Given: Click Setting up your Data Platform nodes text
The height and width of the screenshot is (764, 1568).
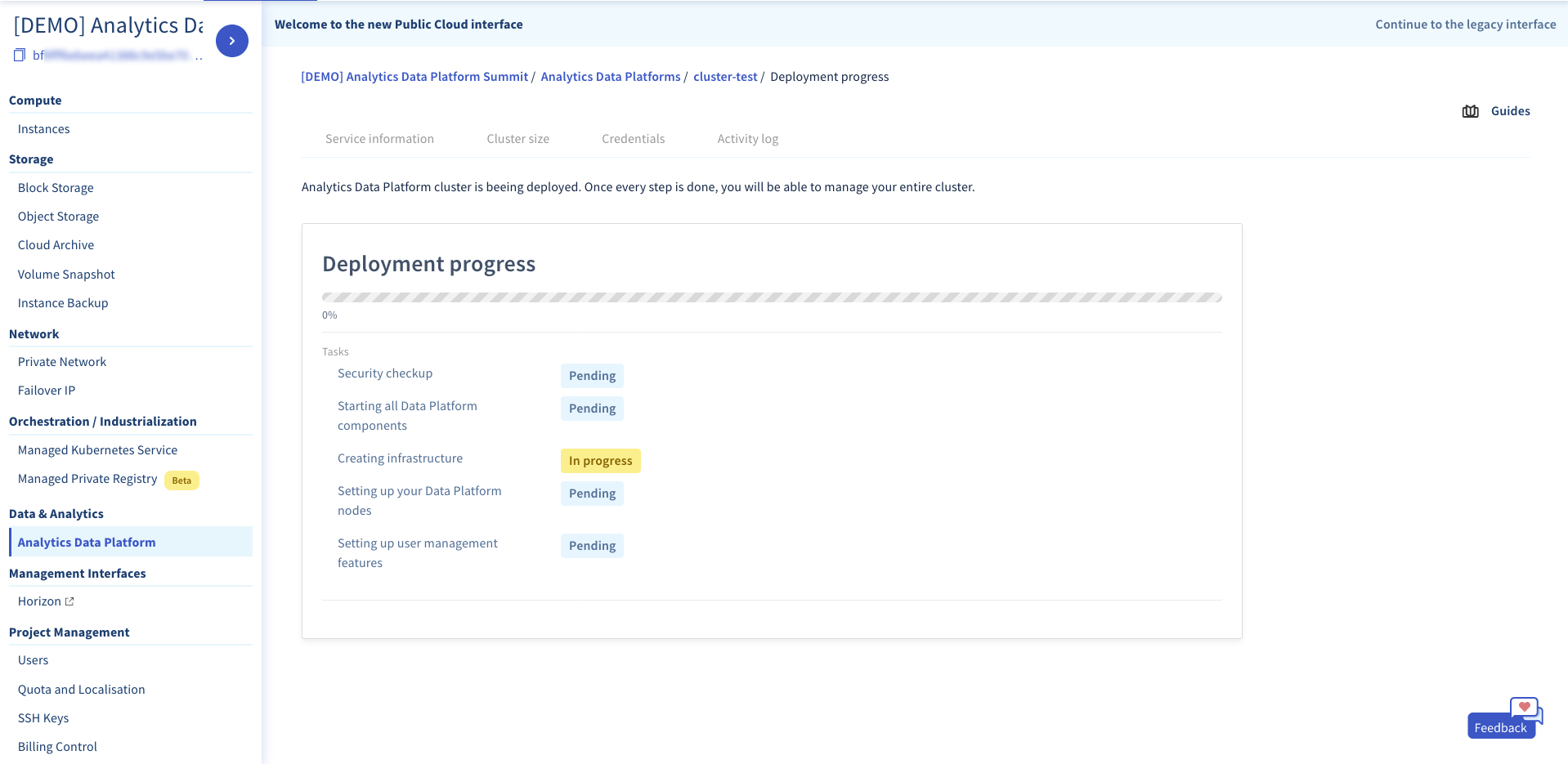Looking at the screenshot, I should 419,501.
